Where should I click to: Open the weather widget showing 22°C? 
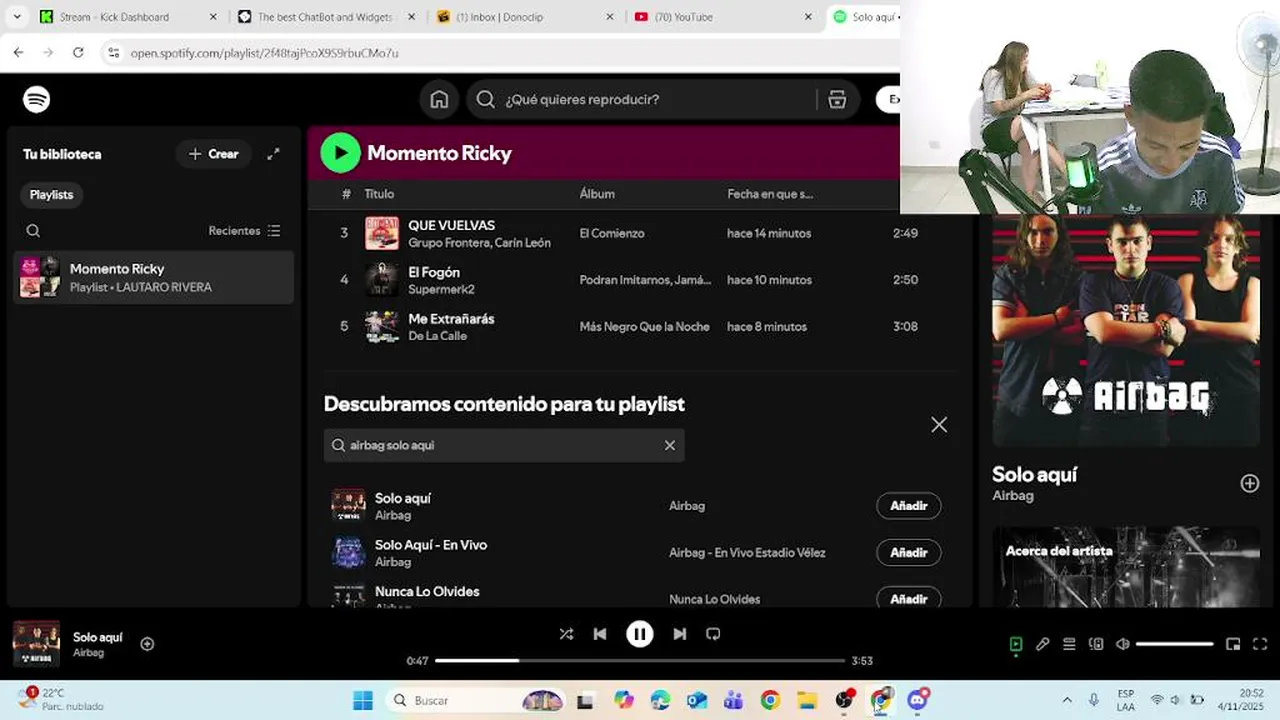[x=60, y=699]
